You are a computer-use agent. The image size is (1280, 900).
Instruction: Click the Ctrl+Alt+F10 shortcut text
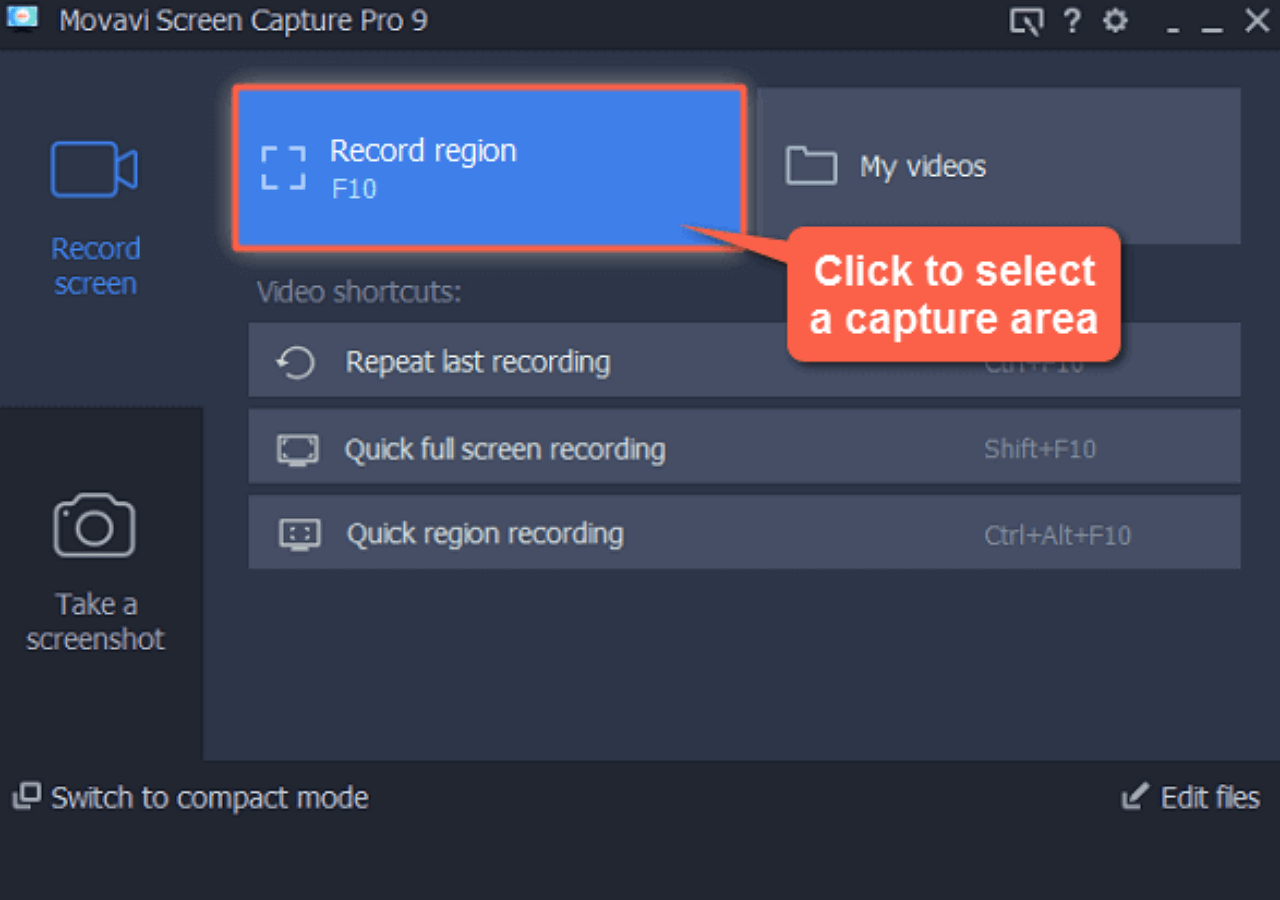(1057, 536)
